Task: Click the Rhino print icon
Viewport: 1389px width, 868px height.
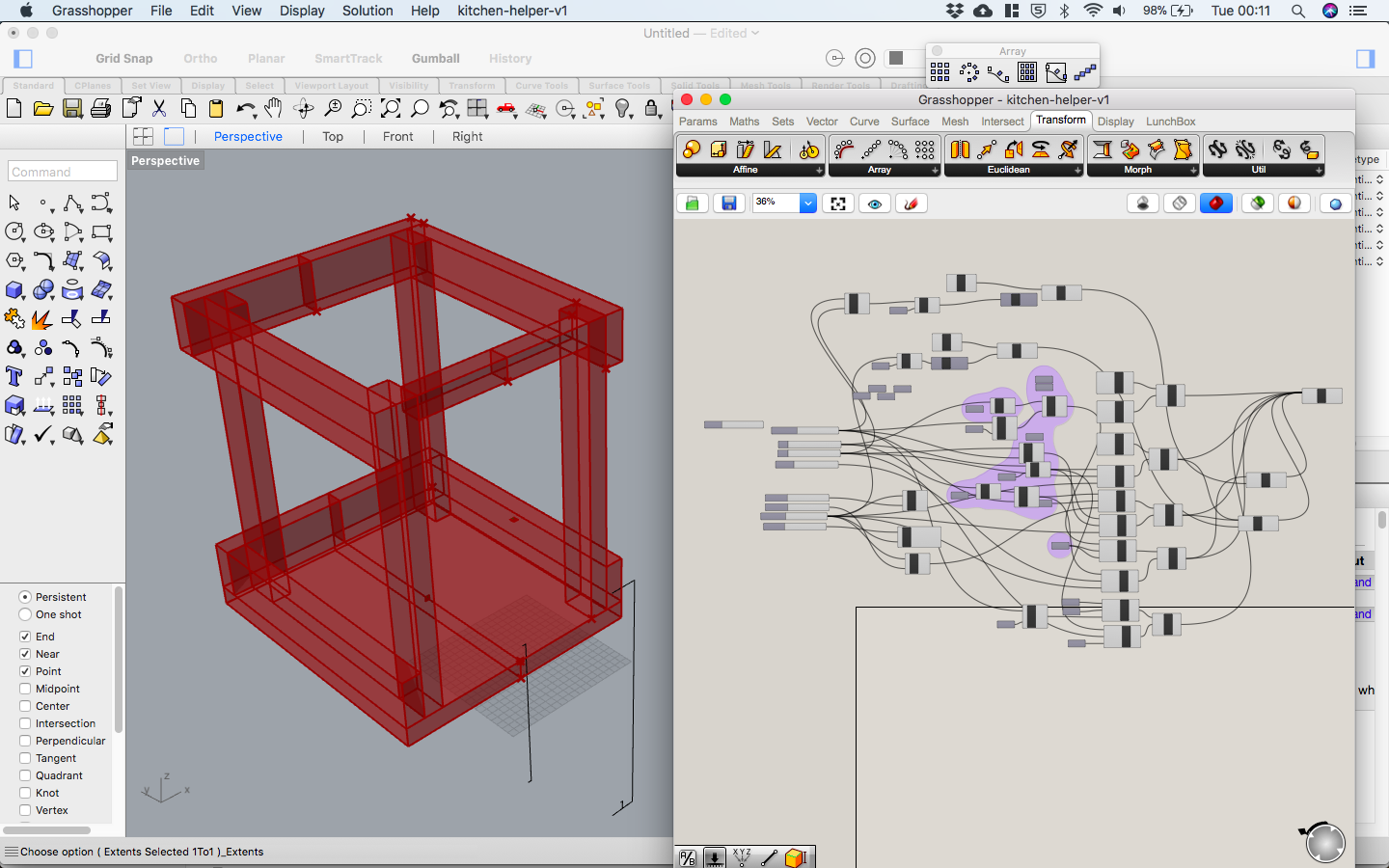Action: pyautogui.click(x=101, y=108)
